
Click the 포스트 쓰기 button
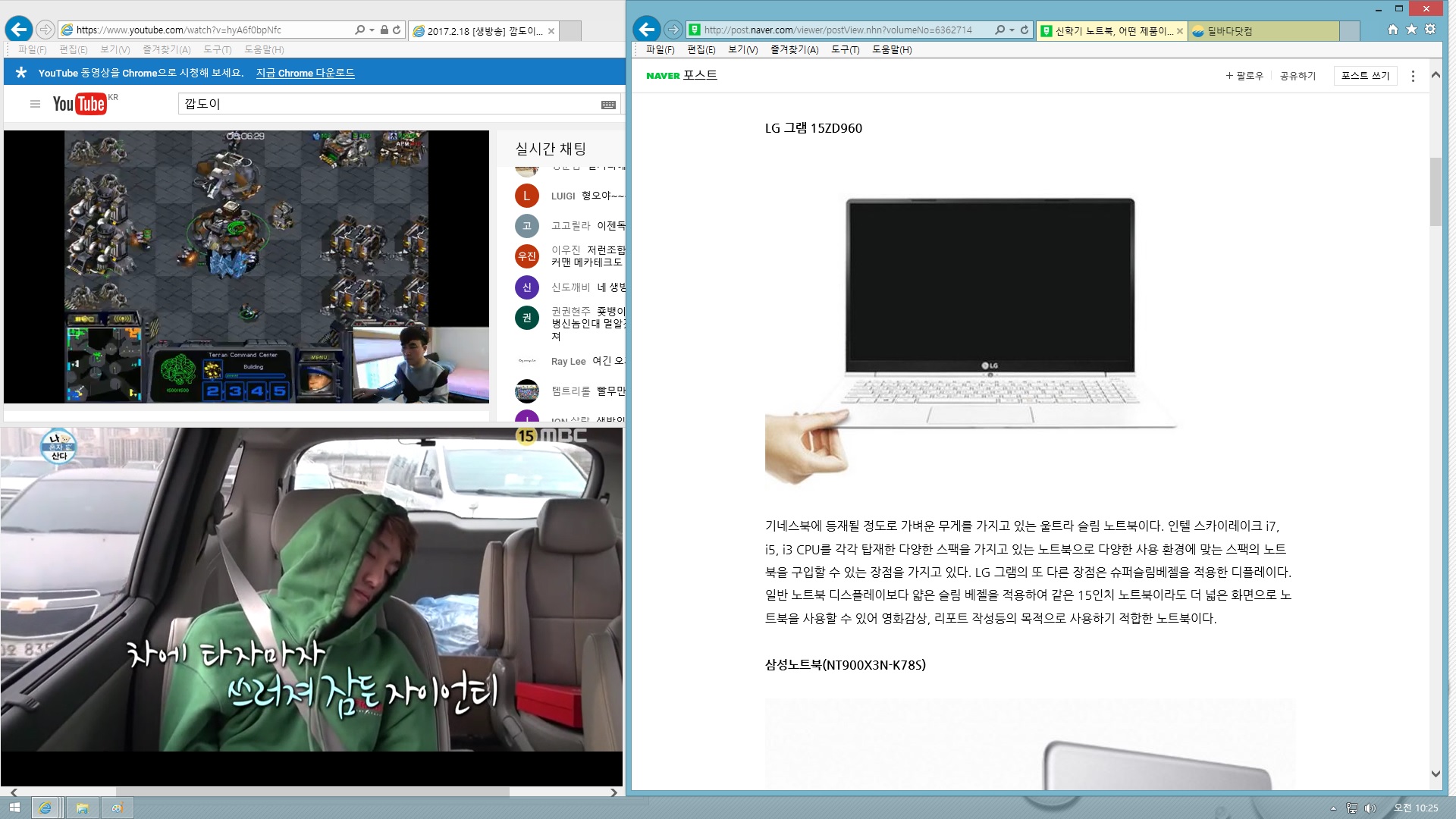pos(1364,76)
